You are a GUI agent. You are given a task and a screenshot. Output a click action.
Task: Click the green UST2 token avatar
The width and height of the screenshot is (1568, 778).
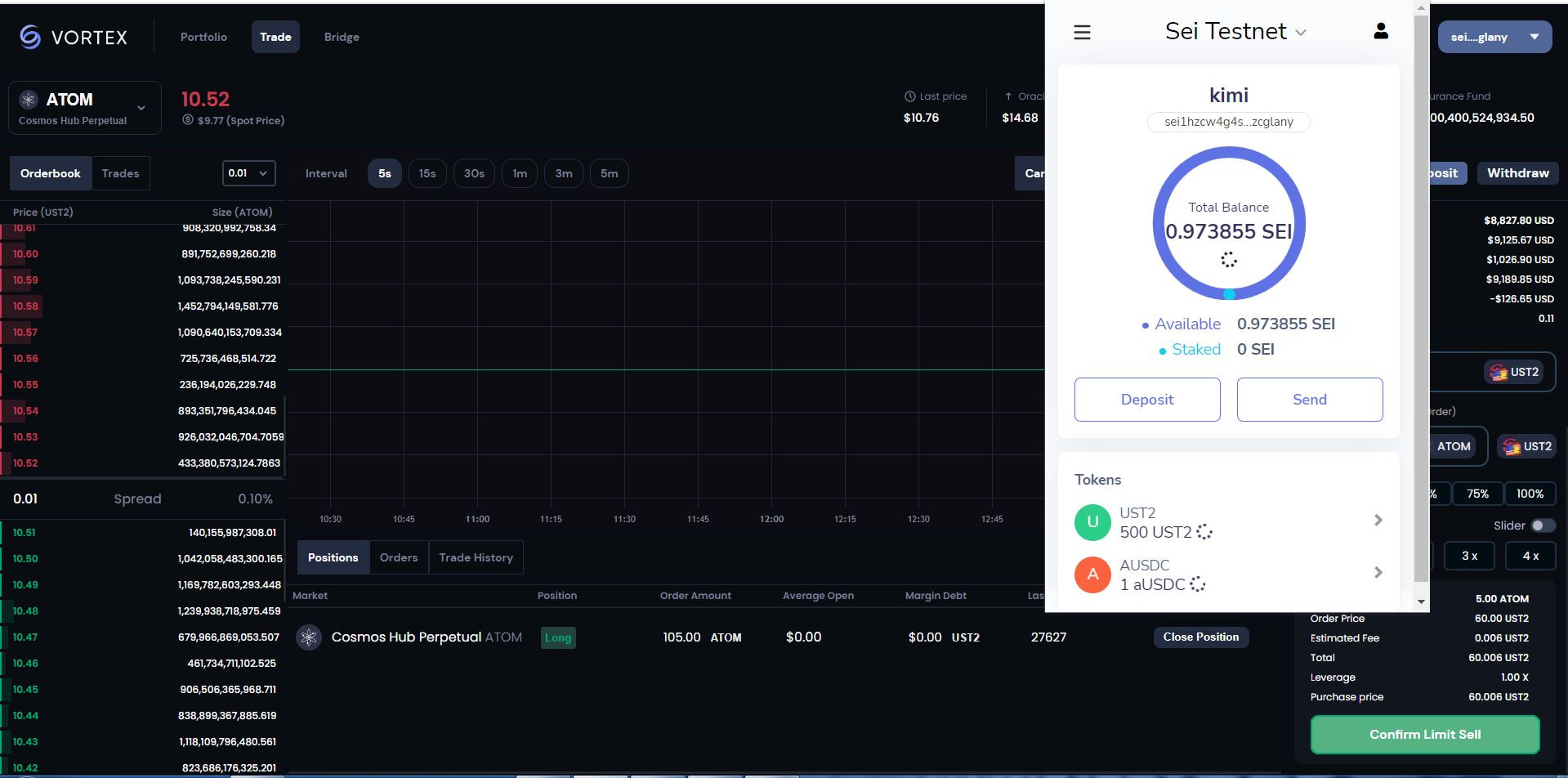click(1092, 522)
